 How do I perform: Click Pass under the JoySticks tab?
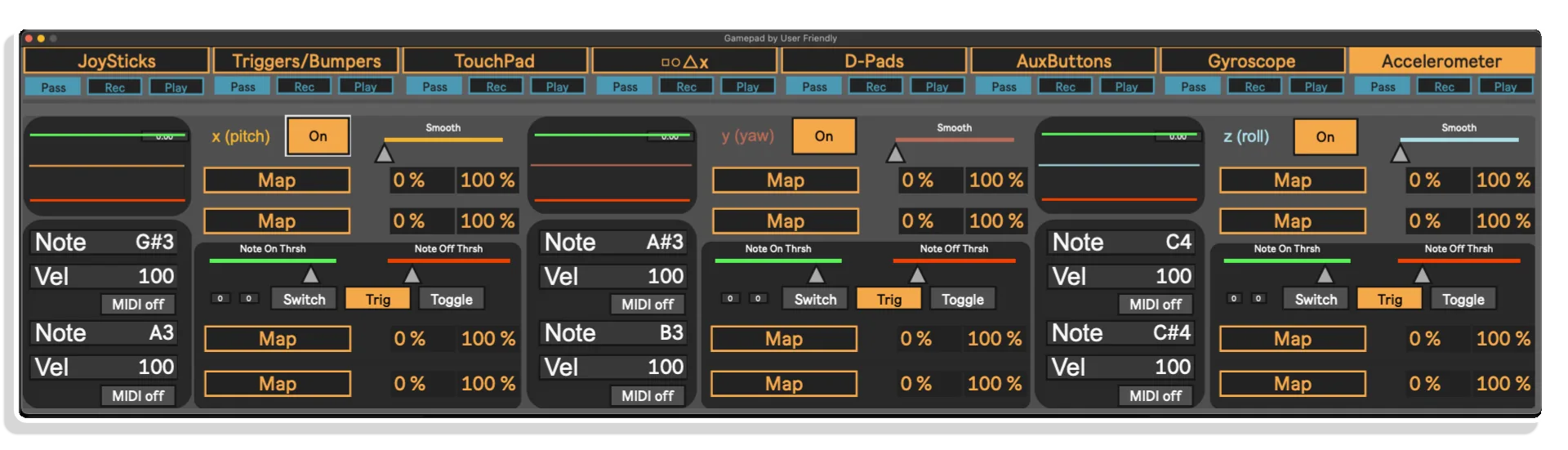pos(53,87)
